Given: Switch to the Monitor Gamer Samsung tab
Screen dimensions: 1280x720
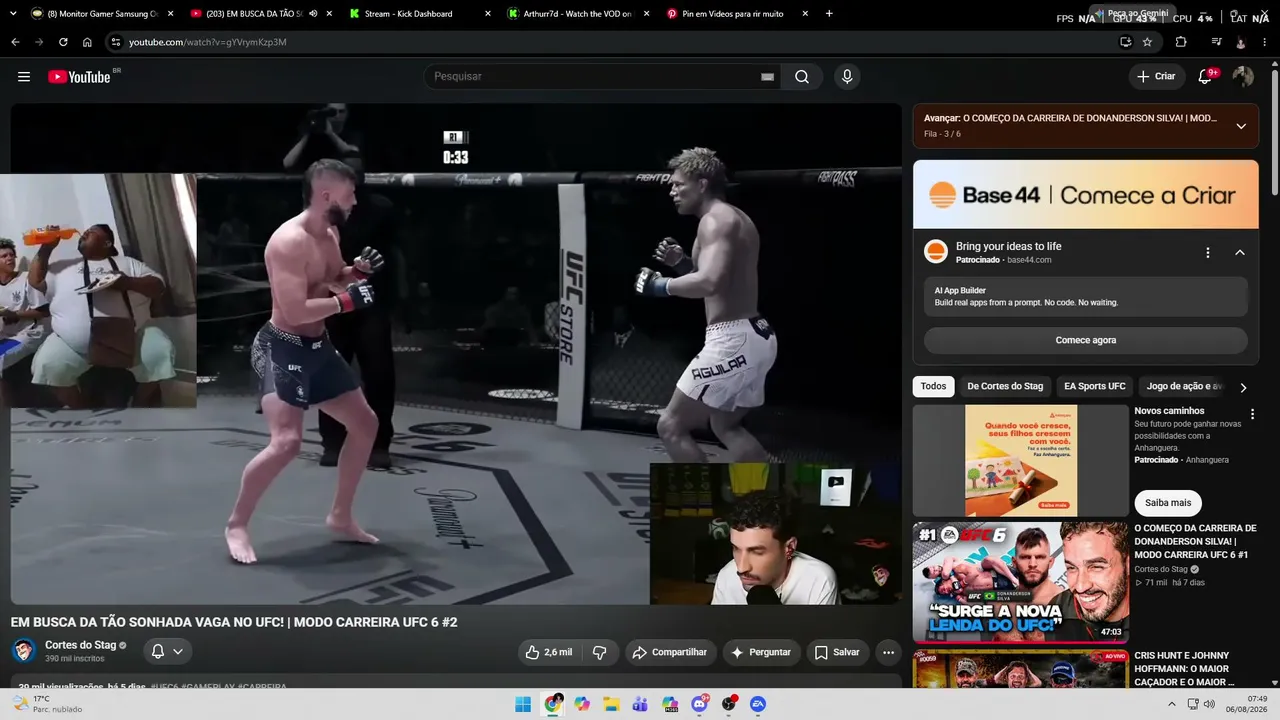Looking at the screenshot, I should click(103, 14).
